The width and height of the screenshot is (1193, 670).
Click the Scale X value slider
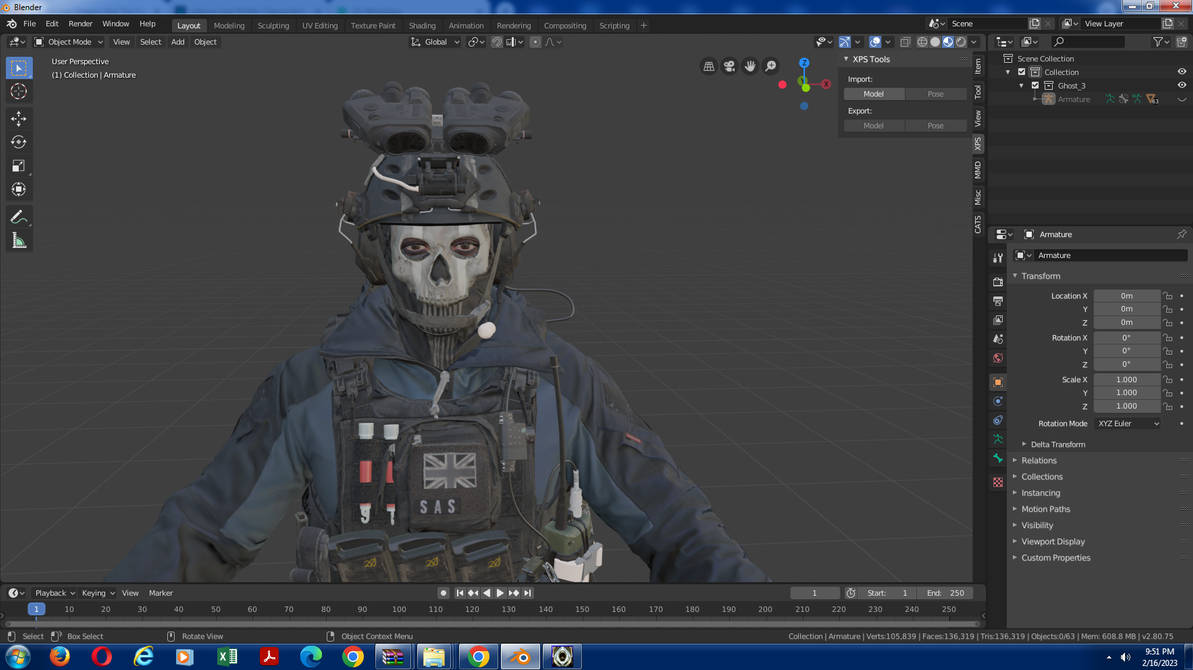click(x=1127, y=379)
